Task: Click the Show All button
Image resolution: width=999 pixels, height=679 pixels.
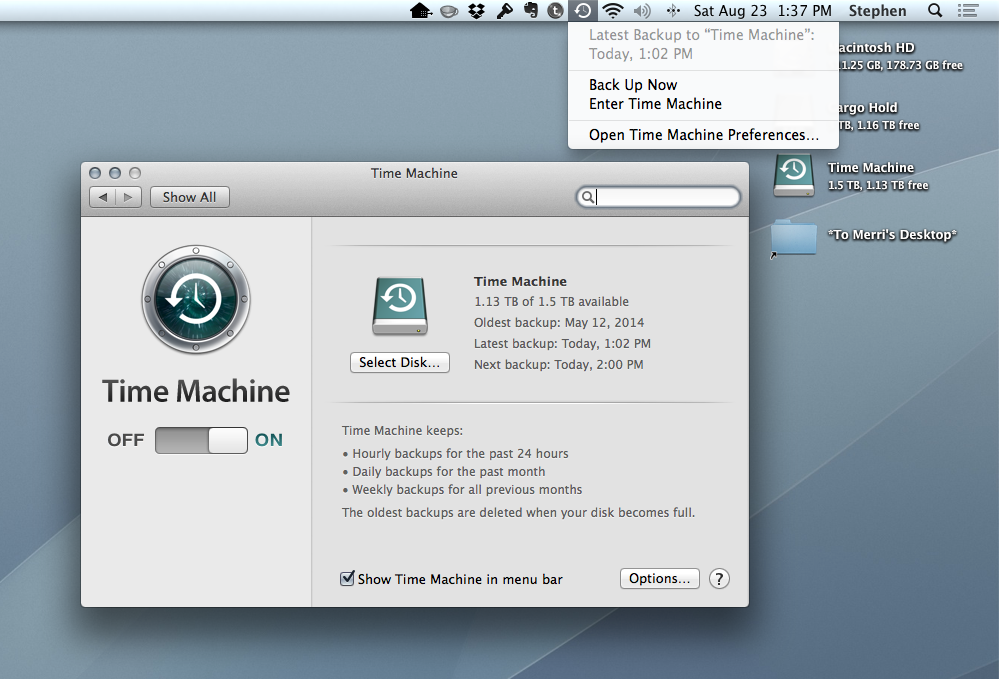Action: tap(189, 197)
